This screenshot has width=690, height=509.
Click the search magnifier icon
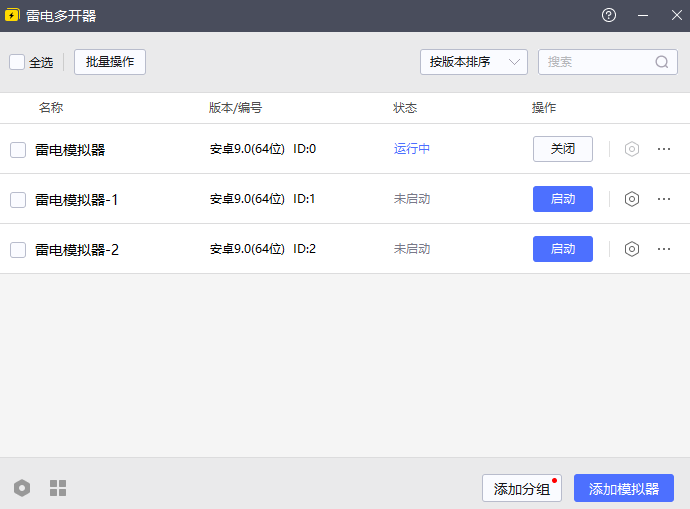pyautogui.click(x=662, y=62)
